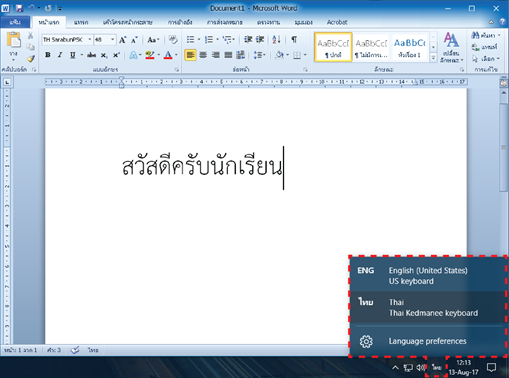Activate the Format Painter brush
509x378 pixels.
click(31, 59)
